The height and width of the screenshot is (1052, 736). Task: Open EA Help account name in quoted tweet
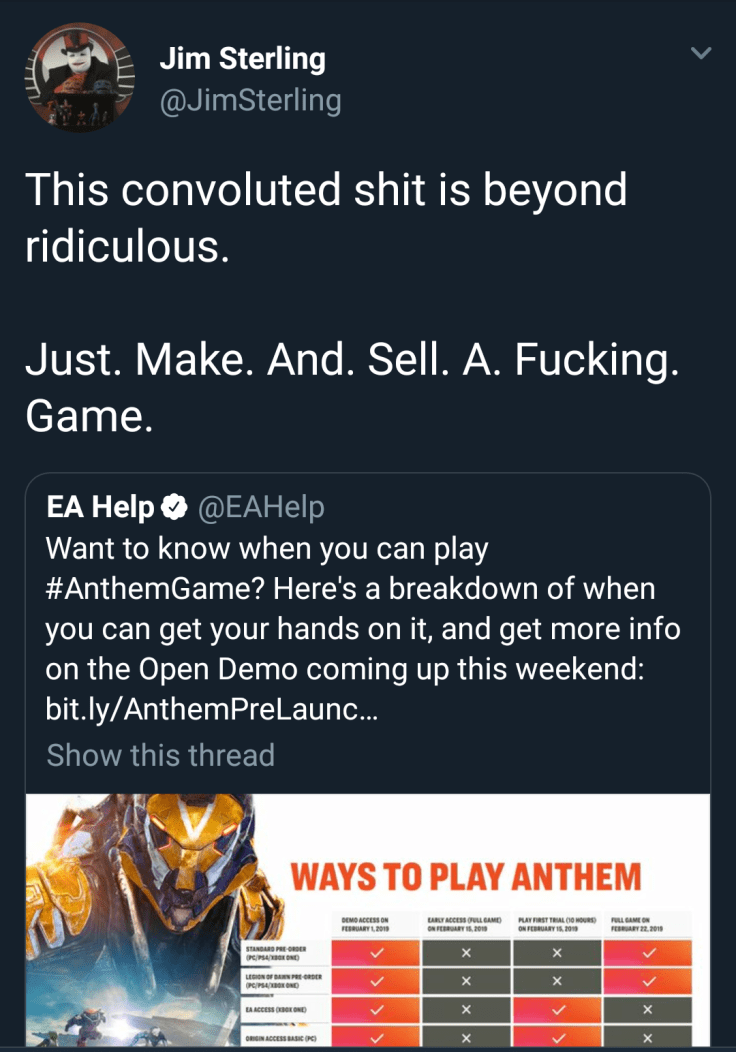[100, 508]
